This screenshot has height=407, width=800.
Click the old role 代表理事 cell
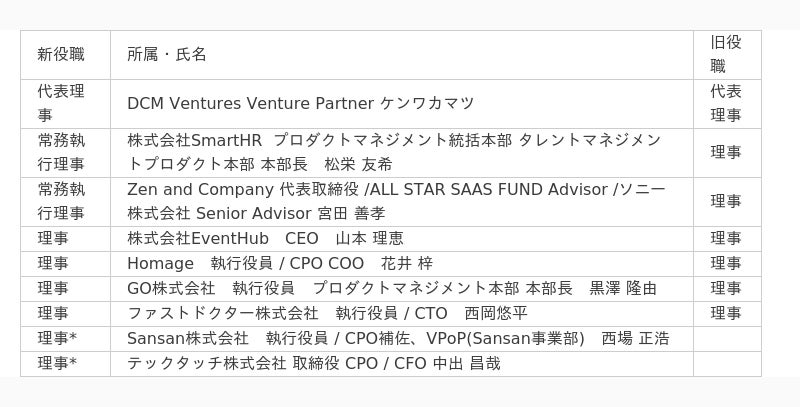click(727, 104)
